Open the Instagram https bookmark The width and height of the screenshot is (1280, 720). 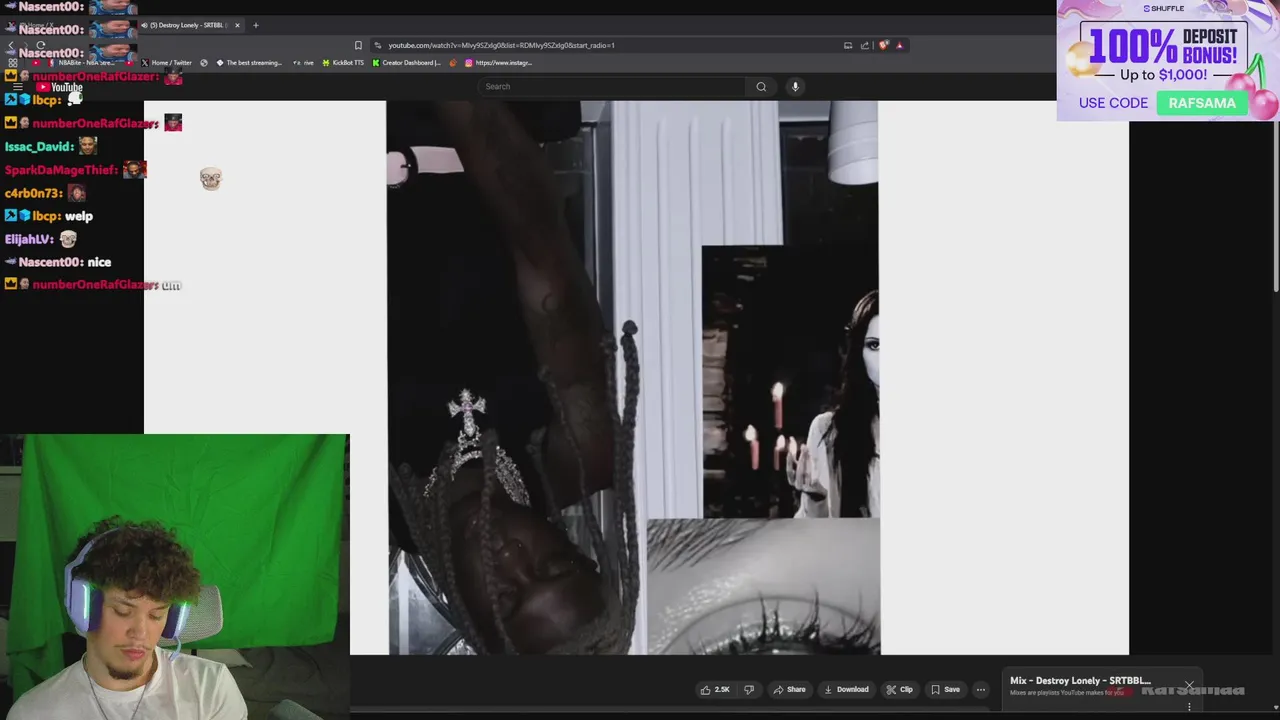click(498, 63)
